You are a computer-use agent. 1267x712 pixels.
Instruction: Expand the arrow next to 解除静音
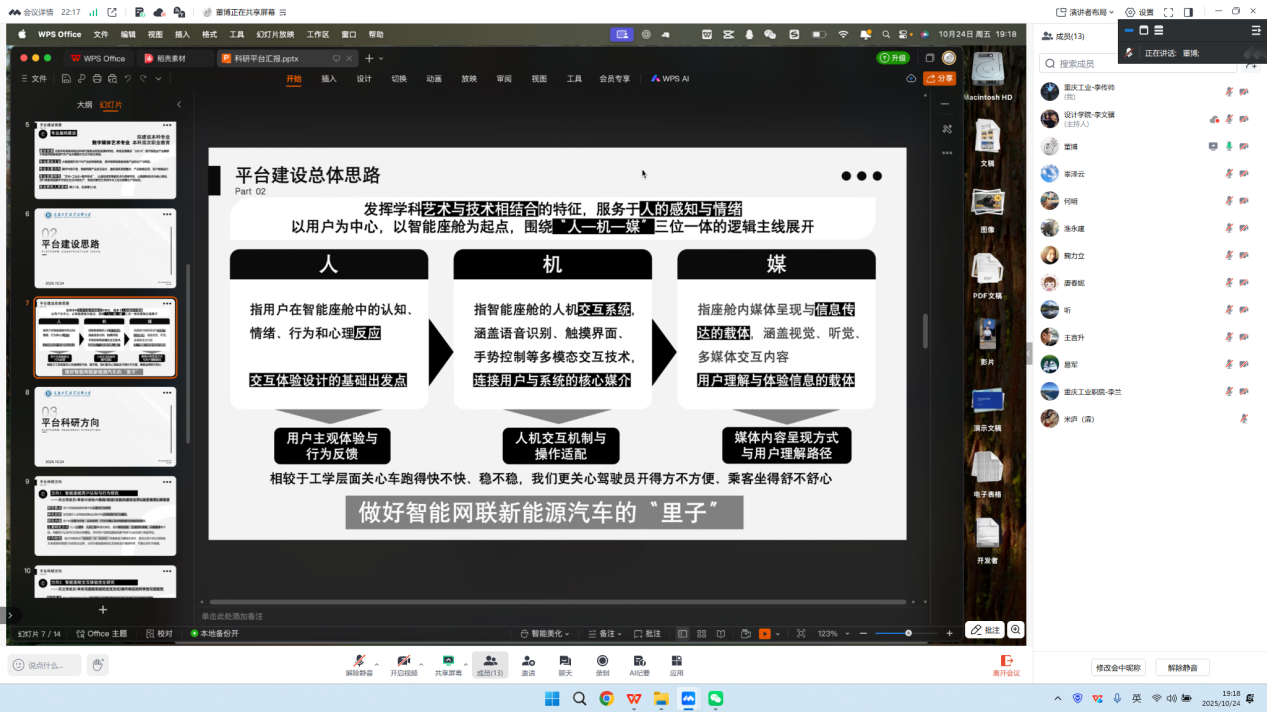point(377,663)
